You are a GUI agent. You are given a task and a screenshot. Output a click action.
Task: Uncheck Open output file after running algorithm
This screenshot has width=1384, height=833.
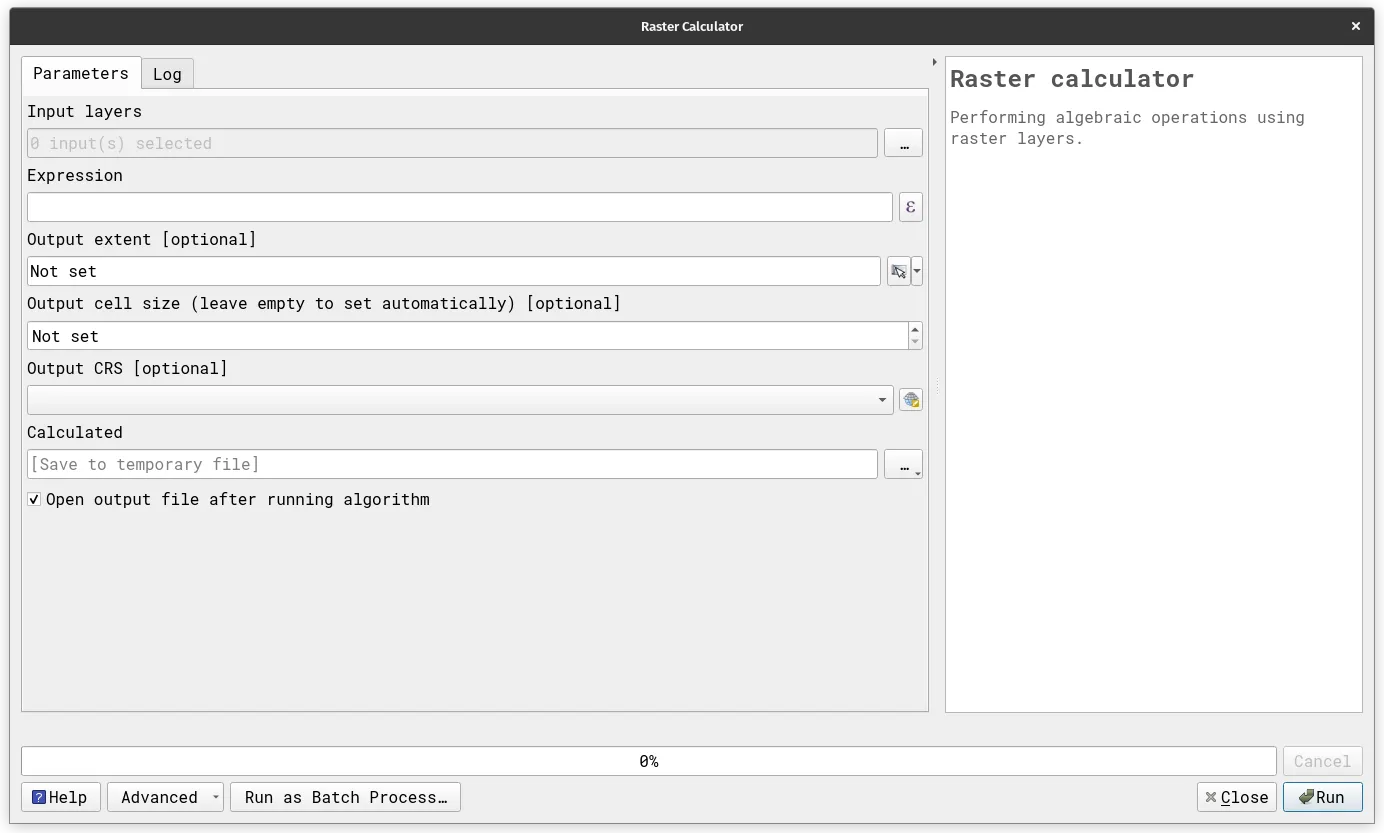[33, 499]
